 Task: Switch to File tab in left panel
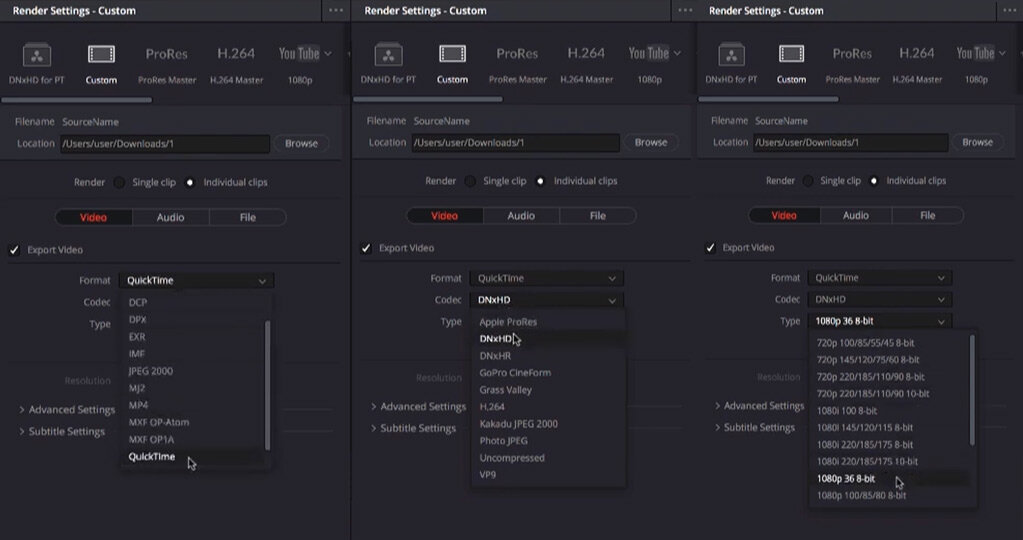coord(247,217)
